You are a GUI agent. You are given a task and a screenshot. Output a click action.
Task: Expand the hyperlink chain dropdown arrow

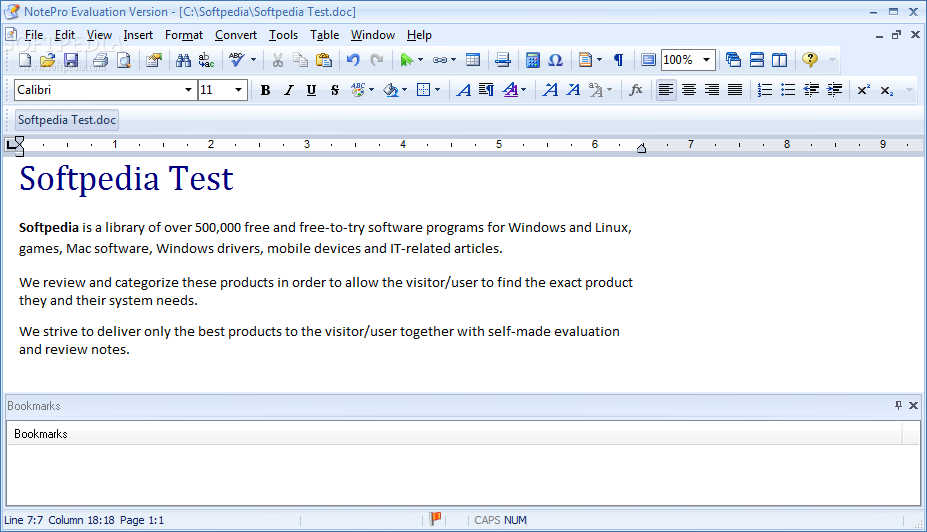(453, 60)
